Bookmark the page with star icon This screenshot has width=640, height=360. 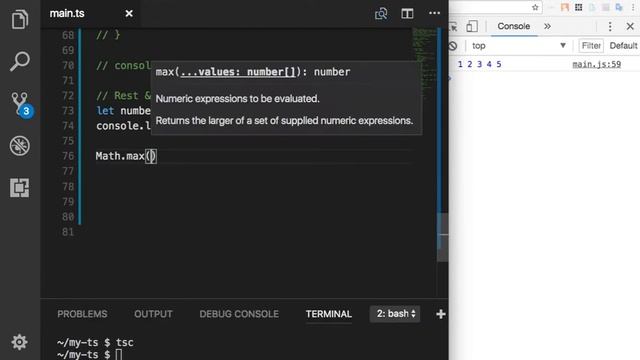[535, 7]
